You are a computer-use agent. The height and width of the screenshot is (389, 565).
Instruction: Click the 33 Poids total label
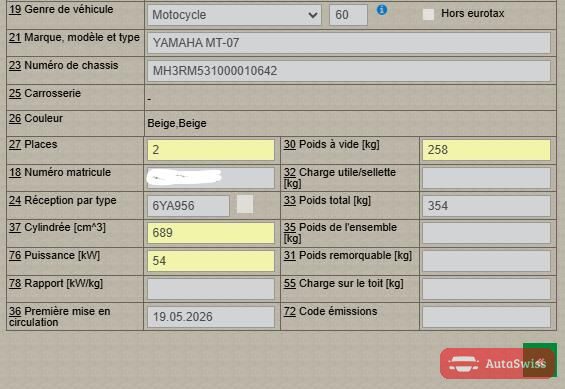coord(327,200)
